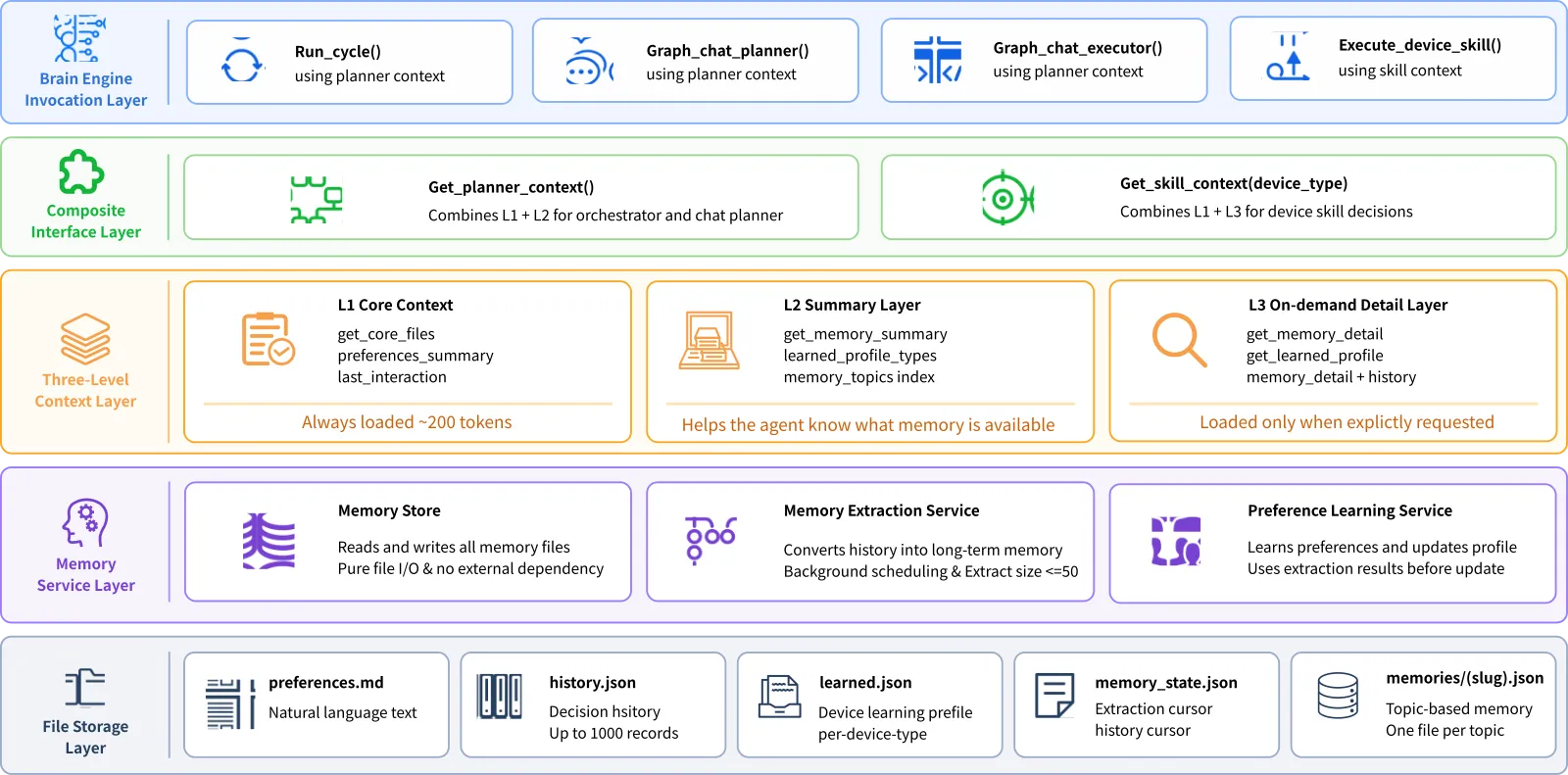Click the Graph_chat_executor() icon
The width and height of the screenshot is (1568, 775).
[938, 60]
